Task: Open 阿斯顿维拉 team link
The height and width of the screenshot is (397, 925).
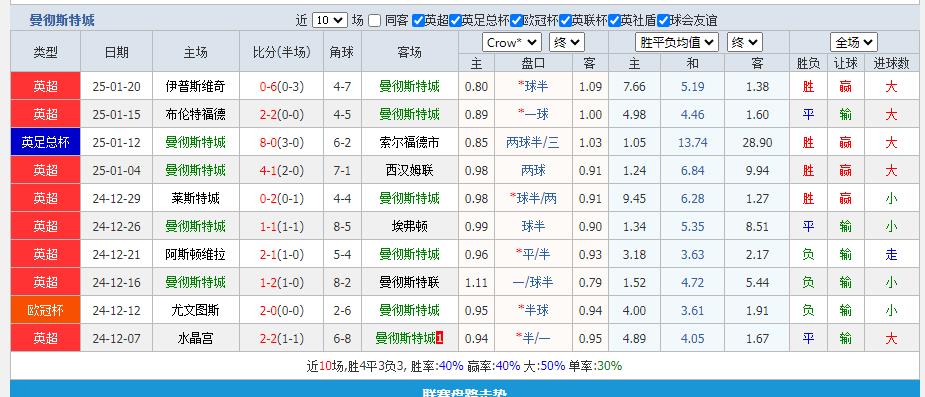Action: pos(195,255)
